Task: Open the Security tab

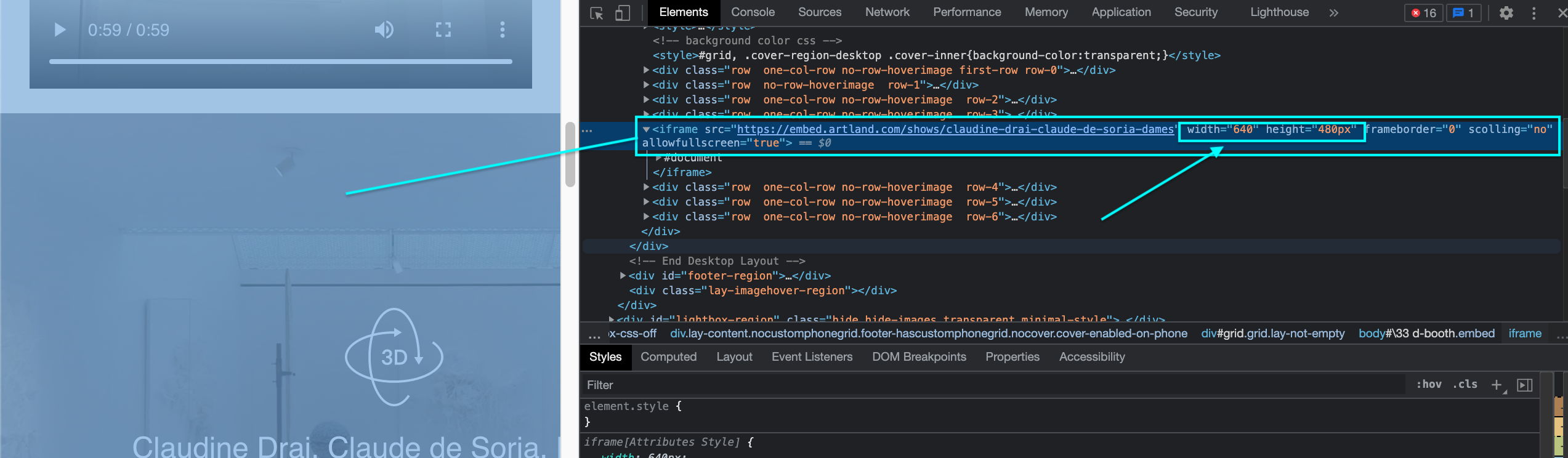Action: pyautogui.click(x=1196, y=12)
